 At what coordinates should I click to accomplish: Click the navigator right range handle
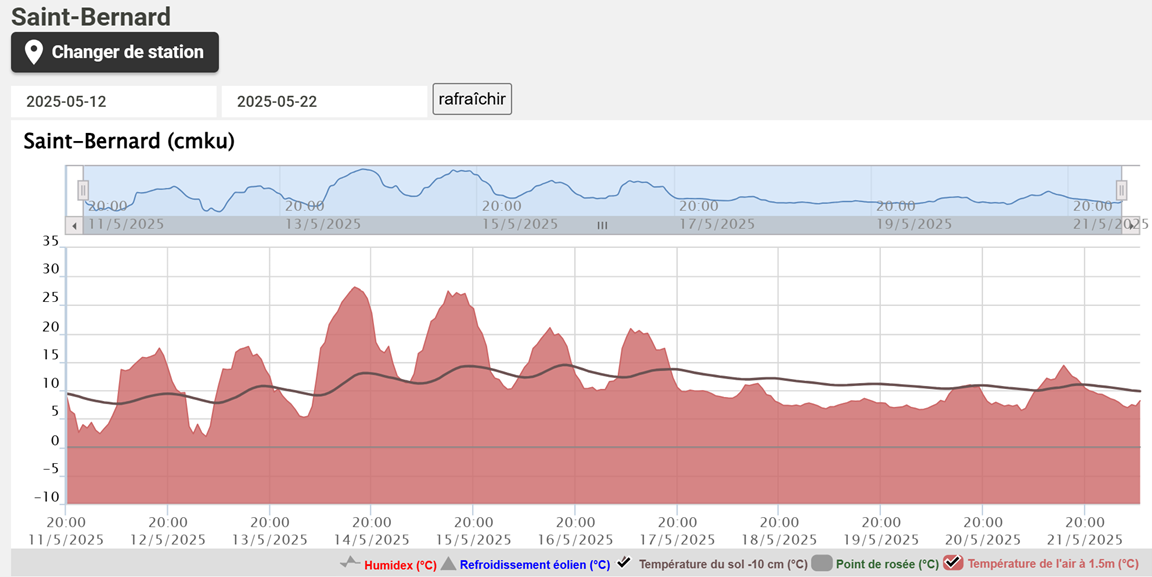pyautogui.click(x=1122, y=190)
